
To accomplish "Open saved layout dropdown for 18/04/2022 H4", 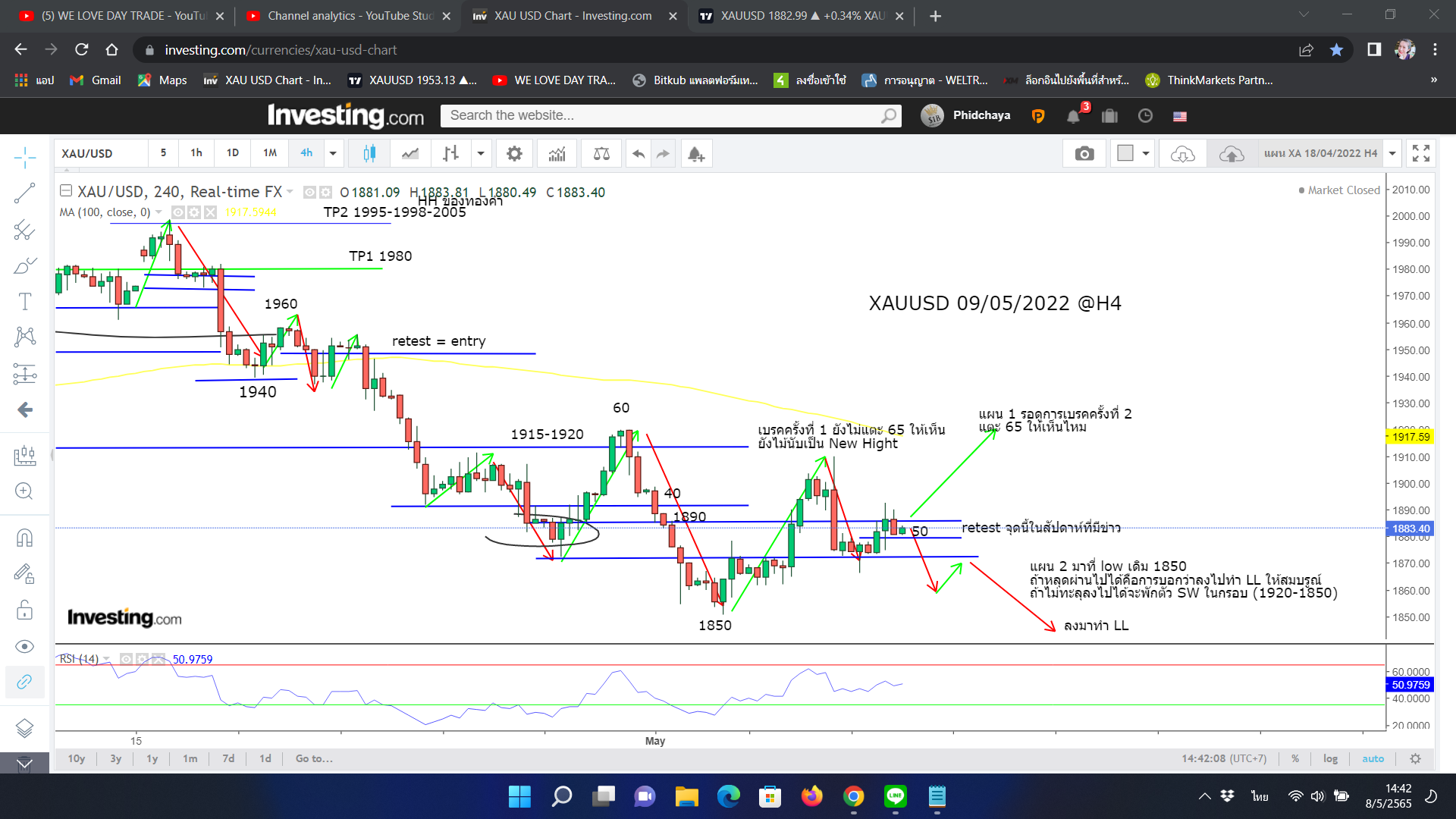I will coord(1392,154).
